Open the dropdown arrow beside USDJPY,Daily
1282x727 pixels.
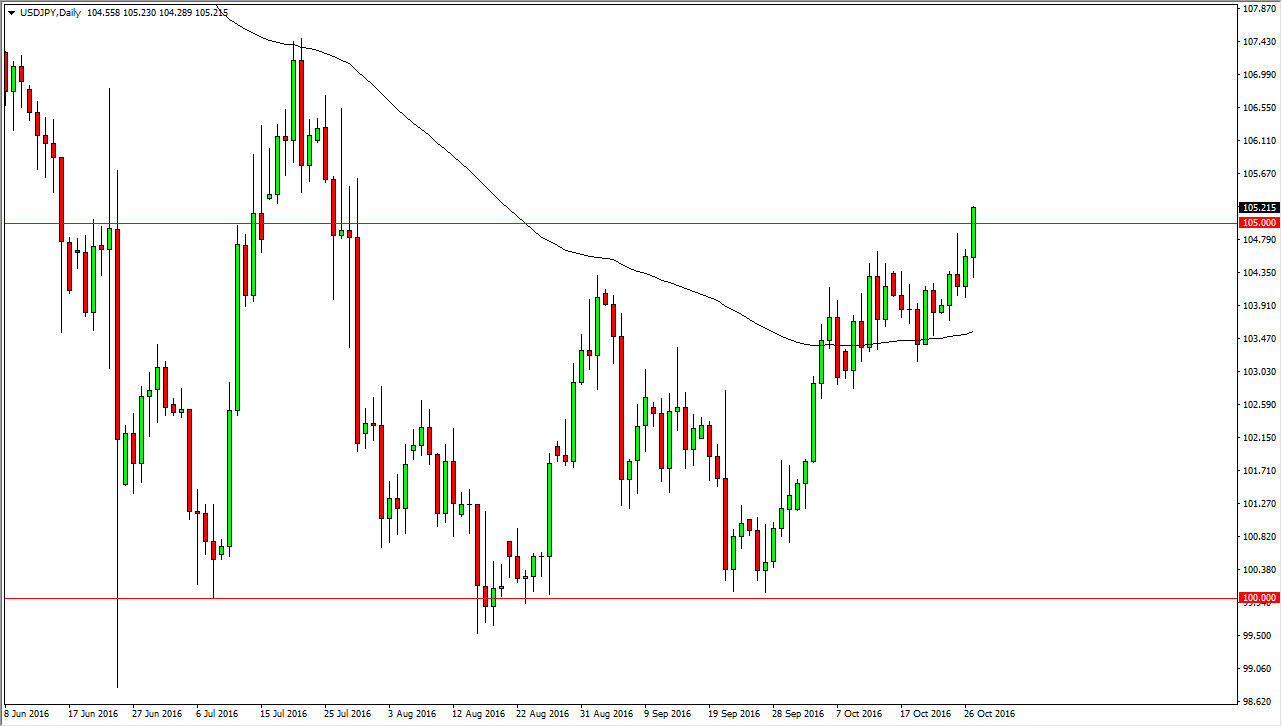[x=10, y=12]
